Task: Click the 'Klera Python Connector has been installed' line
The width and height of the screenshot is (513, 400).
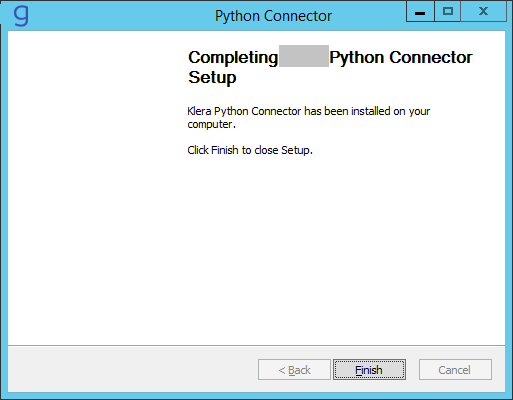Action: click(309, 111)
